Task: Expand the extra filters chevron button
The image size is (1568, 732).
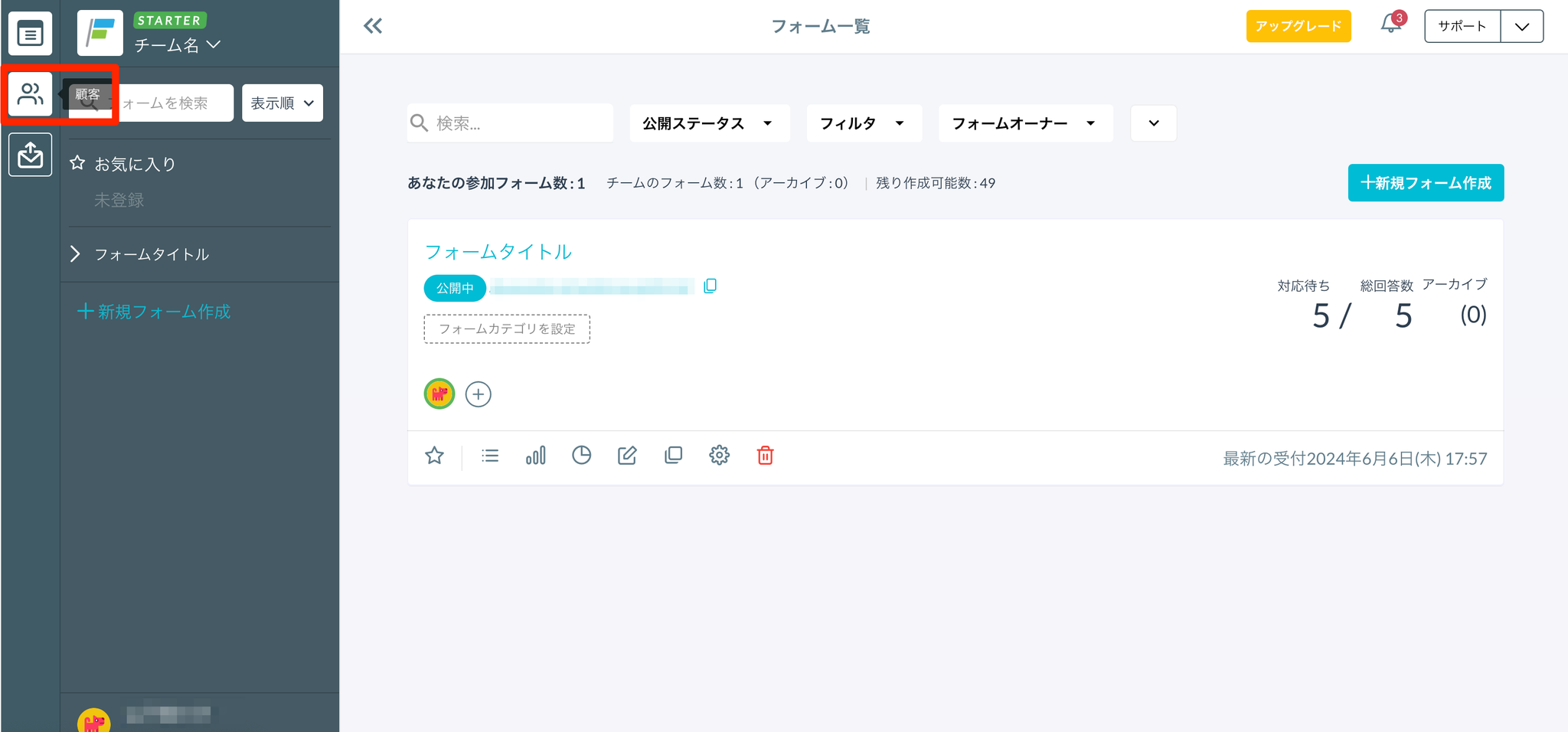Action: 1154,123
